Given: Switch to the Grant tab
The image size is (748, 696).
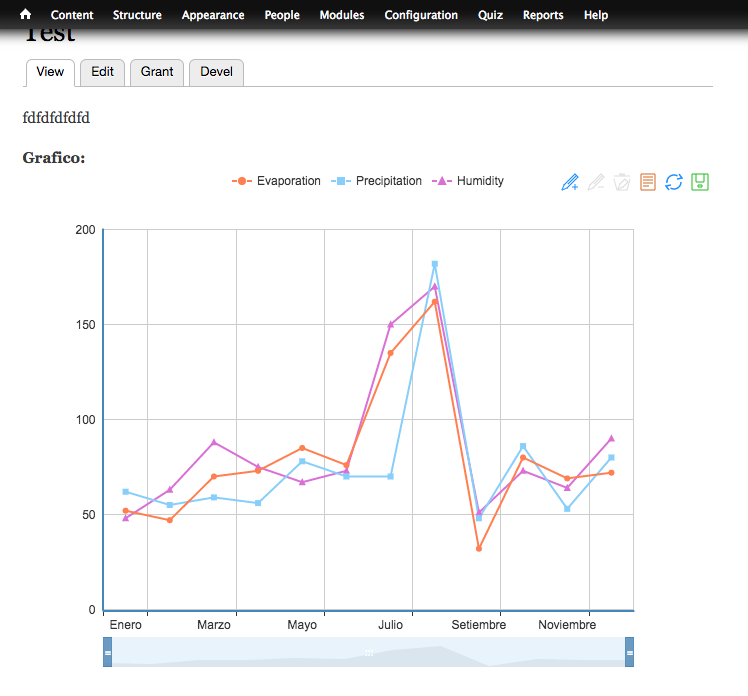Looking at the screenshot, I should coord(157,72).
